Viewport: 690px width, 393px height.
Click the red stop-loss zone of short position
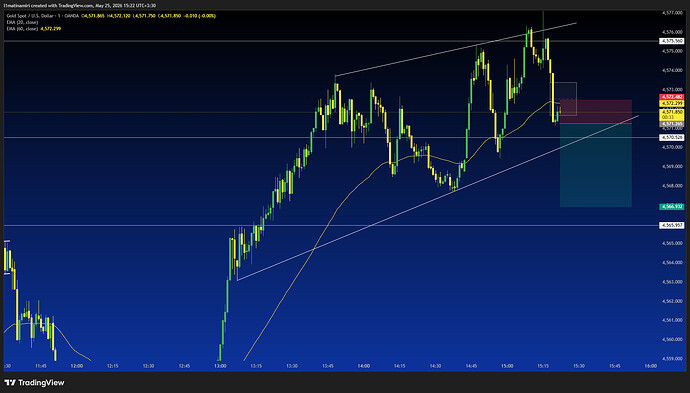pyautogui.click(x=596, y=112)
